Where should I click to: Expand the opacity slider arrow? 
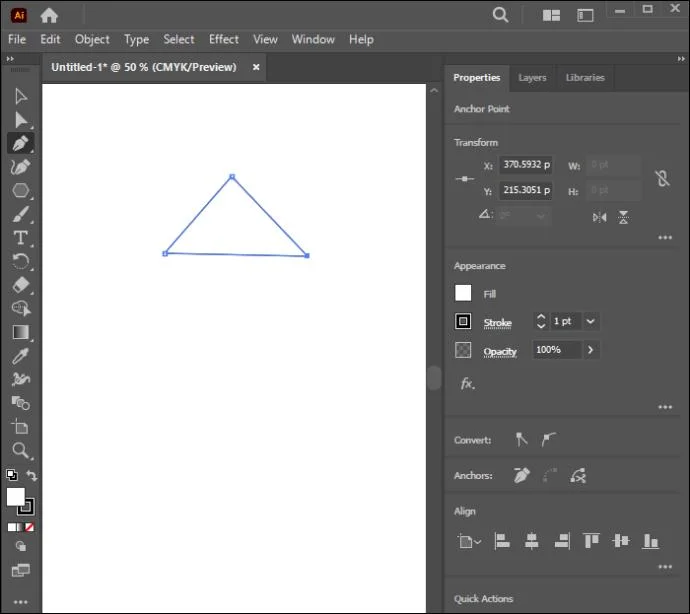590,350
